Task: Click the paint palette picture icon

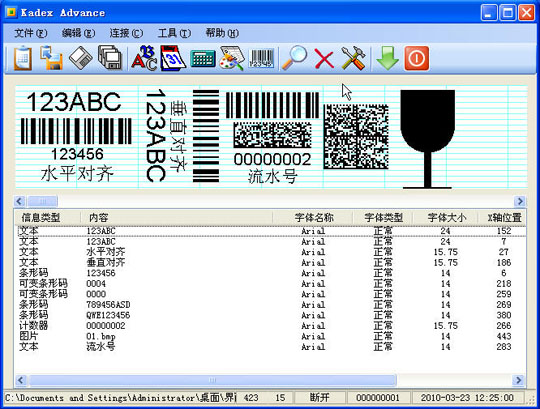Action: [232, 59]
